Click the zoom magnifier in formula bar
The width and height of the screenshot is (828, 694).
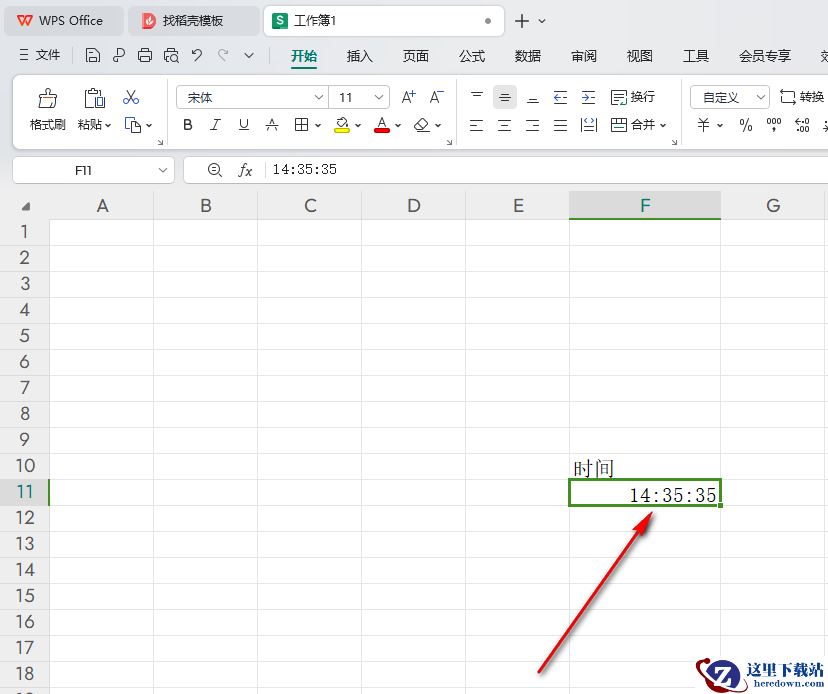214,170
